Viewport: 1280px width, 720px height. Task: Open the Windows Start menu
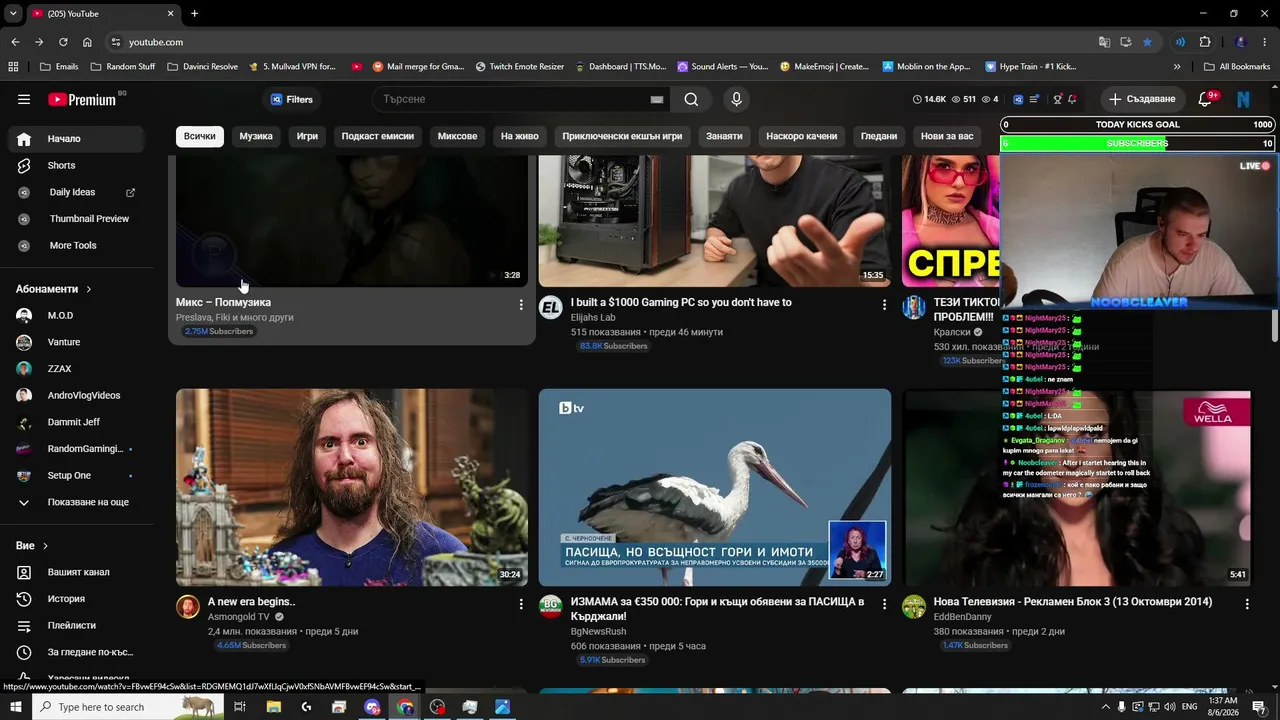[x=15, y=707]
